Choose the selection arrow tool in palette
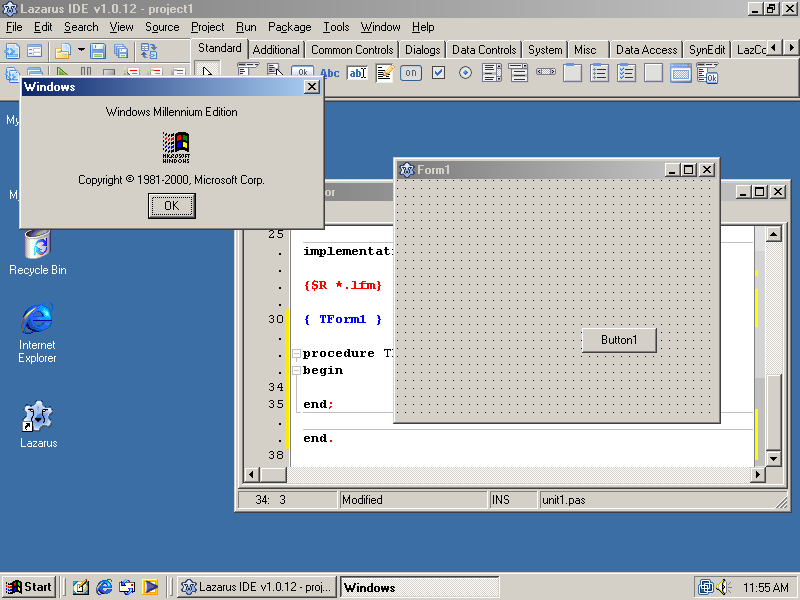The height and width of the screenshot is (600, 800). click(x=207, y=72)
